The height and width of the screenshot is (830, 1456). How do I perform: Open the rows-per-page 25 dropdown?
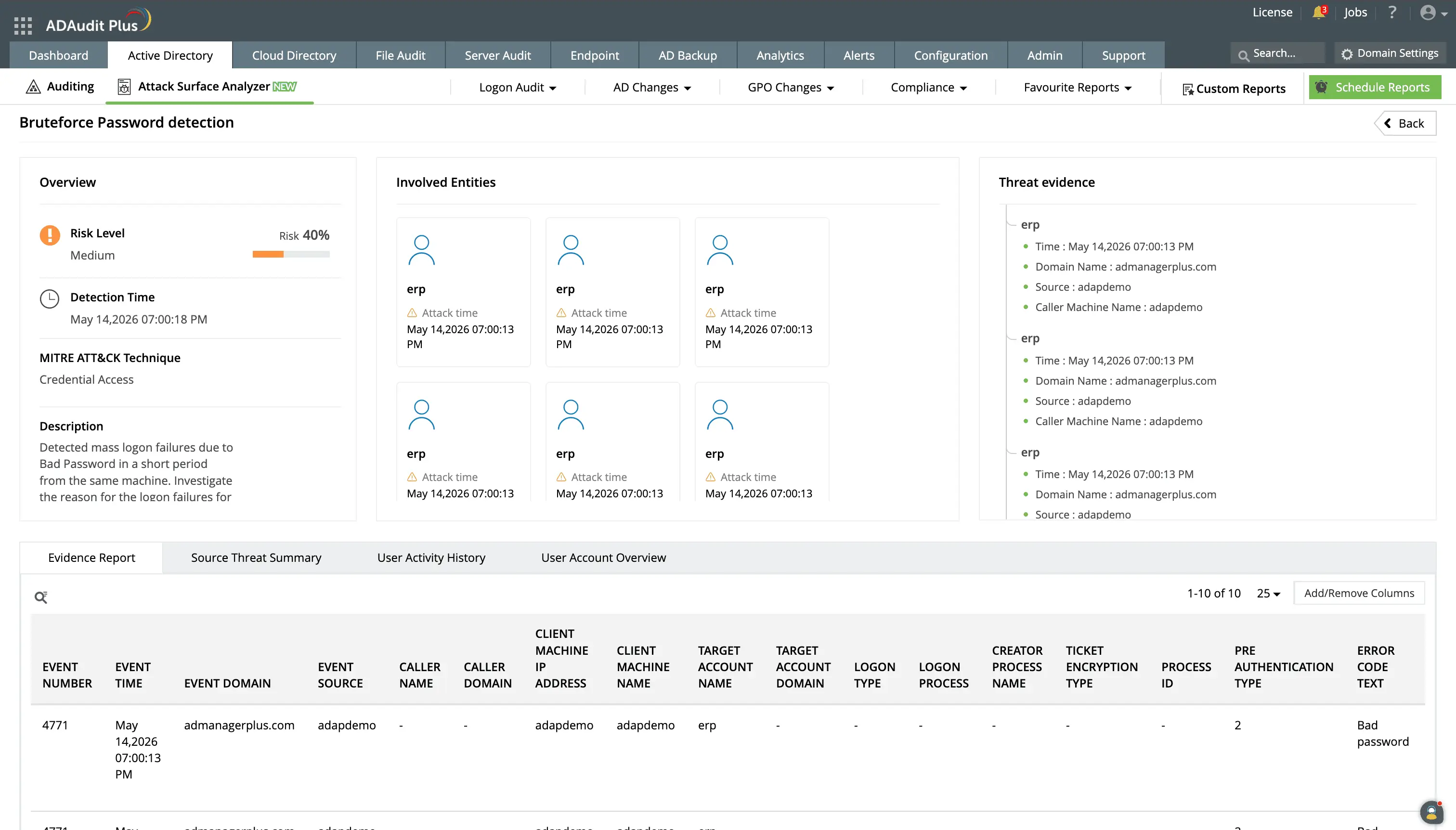(1268, 594)
